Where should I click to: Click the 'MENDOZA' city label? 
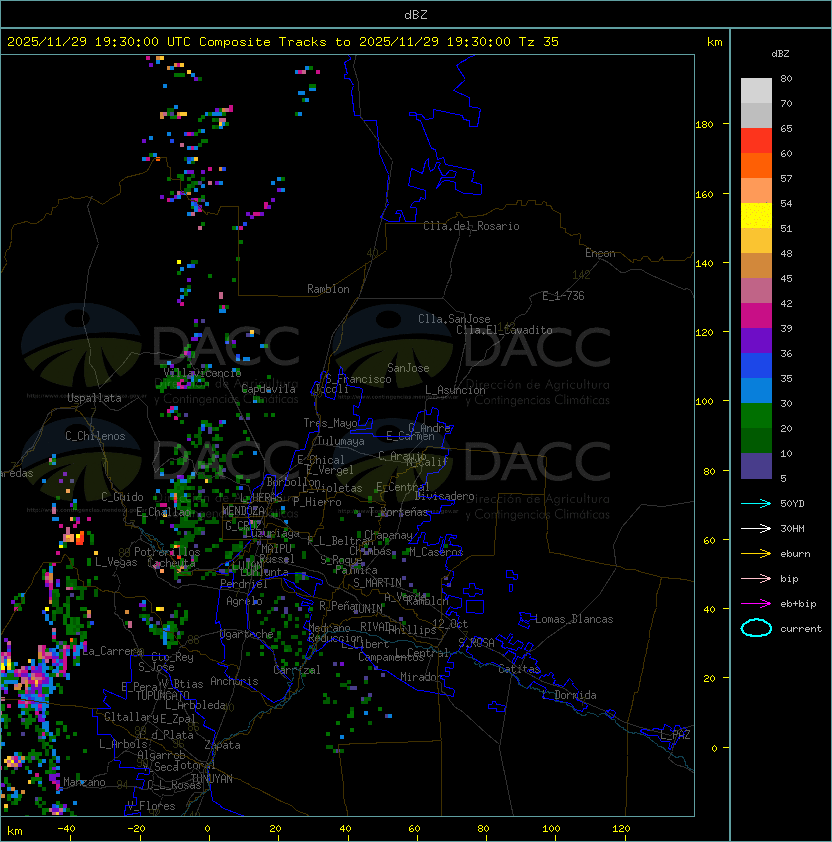243,510
